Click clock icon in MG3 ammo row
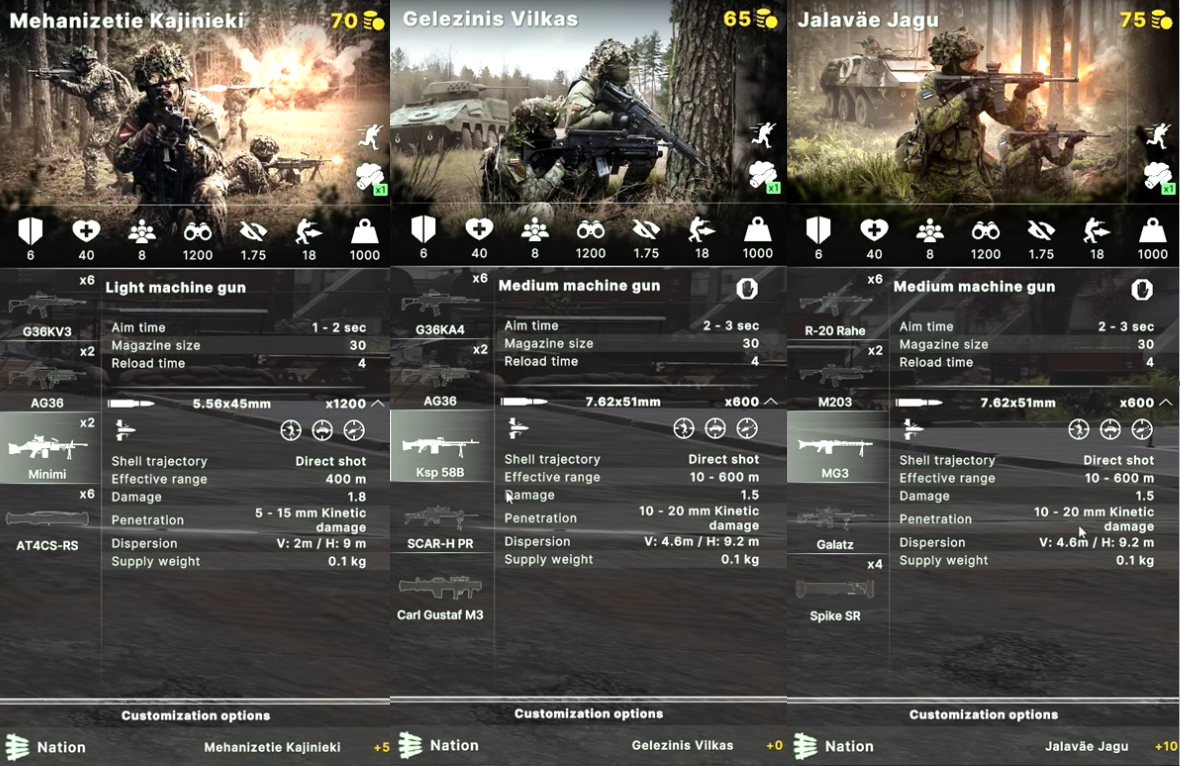The height and width of the screenshot is (766, 1180). [1142, 429]
